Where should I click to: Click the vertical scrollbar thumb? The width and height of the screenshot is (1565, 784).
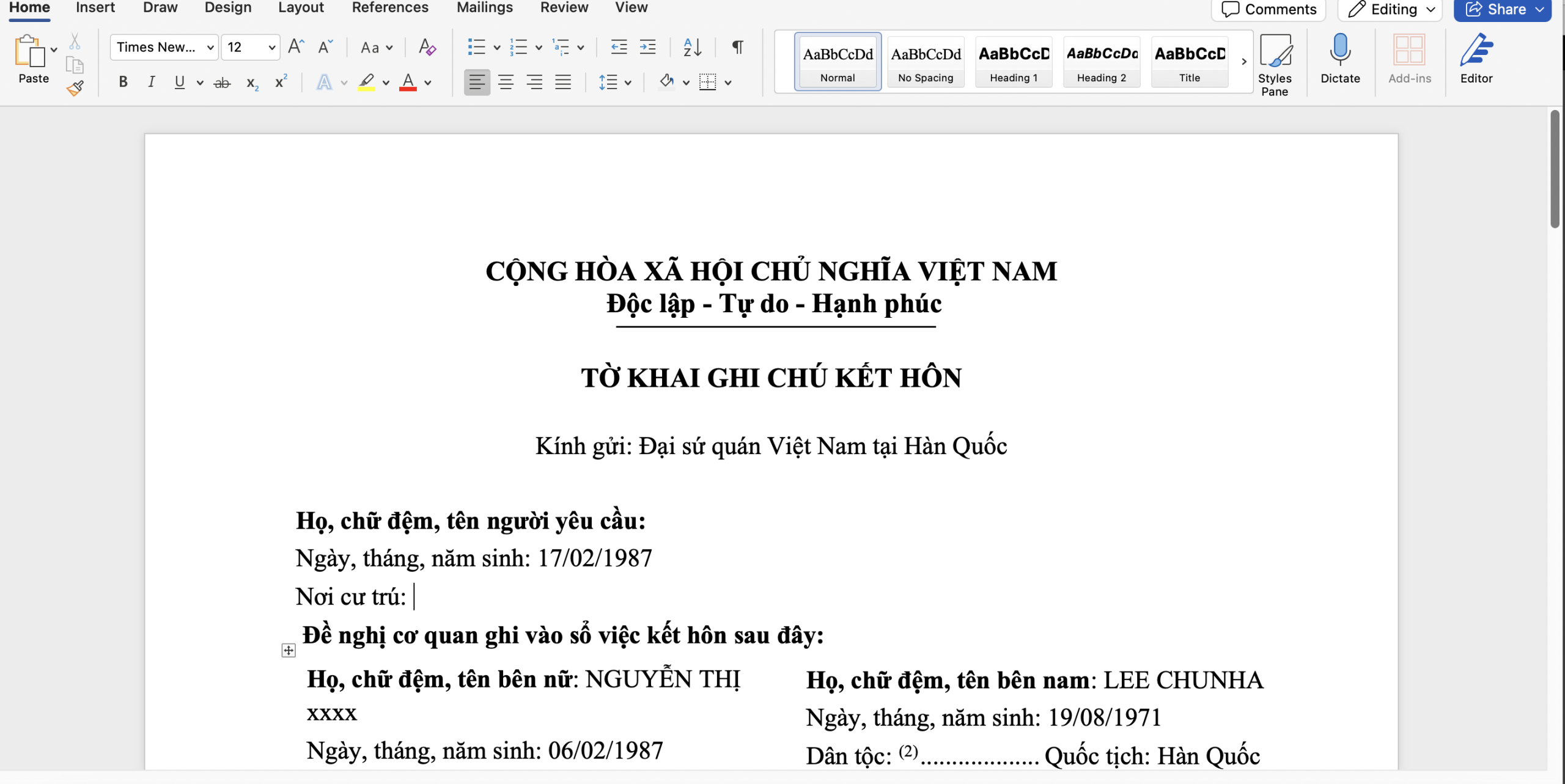[x=1555, y=169]
